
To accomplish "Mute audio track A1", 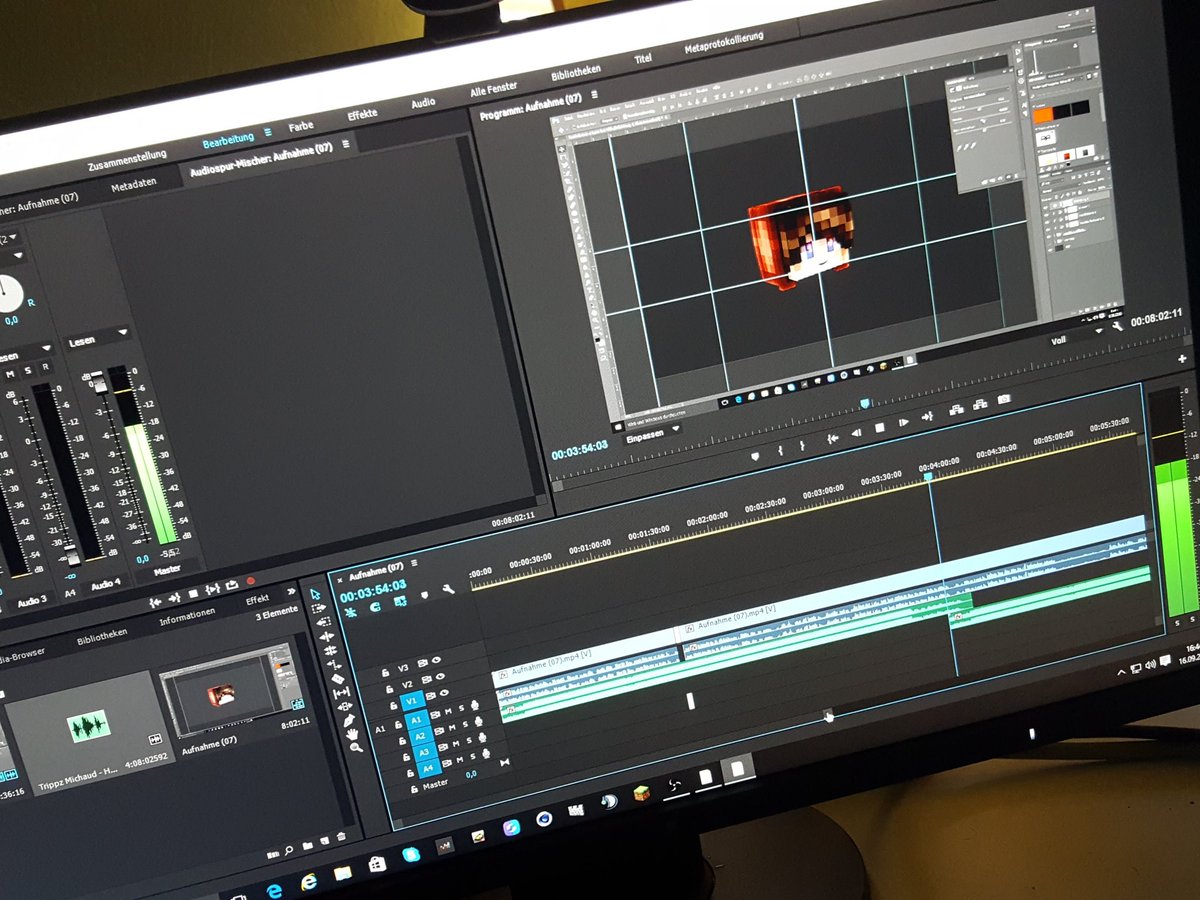I will coord(448,711).
